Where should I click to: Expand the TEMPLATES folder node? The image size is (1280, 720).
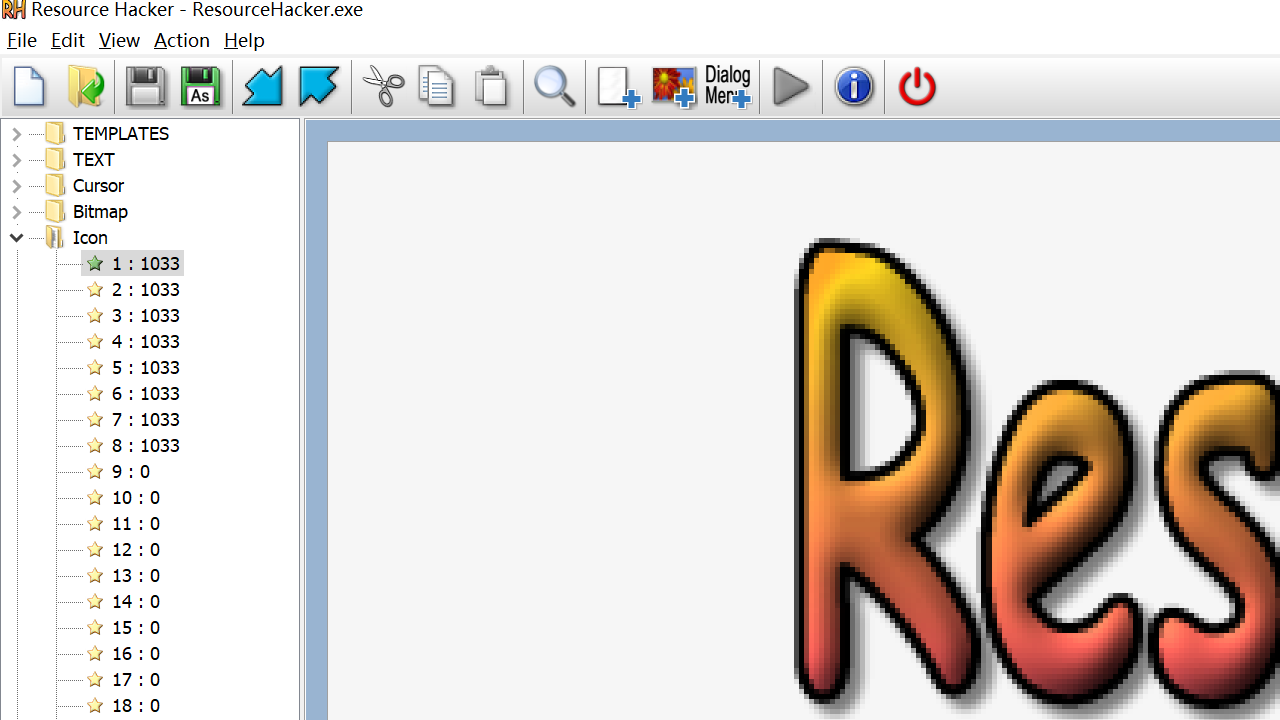[x=17, y=134]
